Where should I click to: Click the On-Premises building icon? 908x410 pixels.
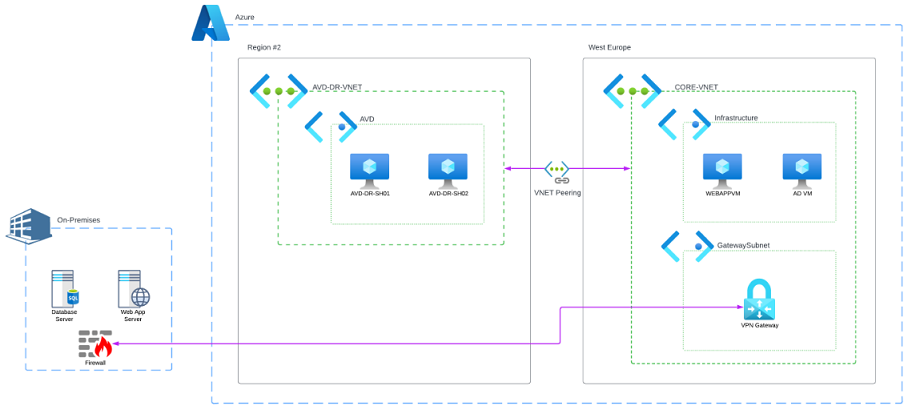(29, 226)
